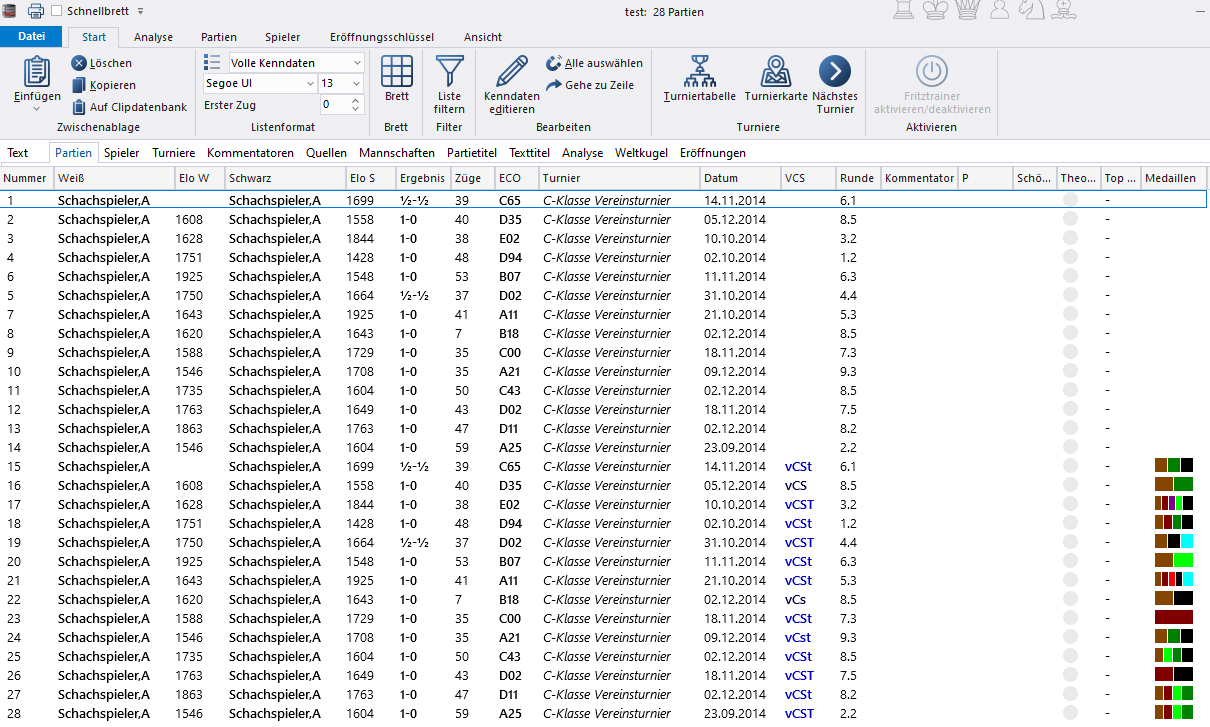
Task: Switch to the Analyse ribbon tab
Action: click(x=153, y=37)
